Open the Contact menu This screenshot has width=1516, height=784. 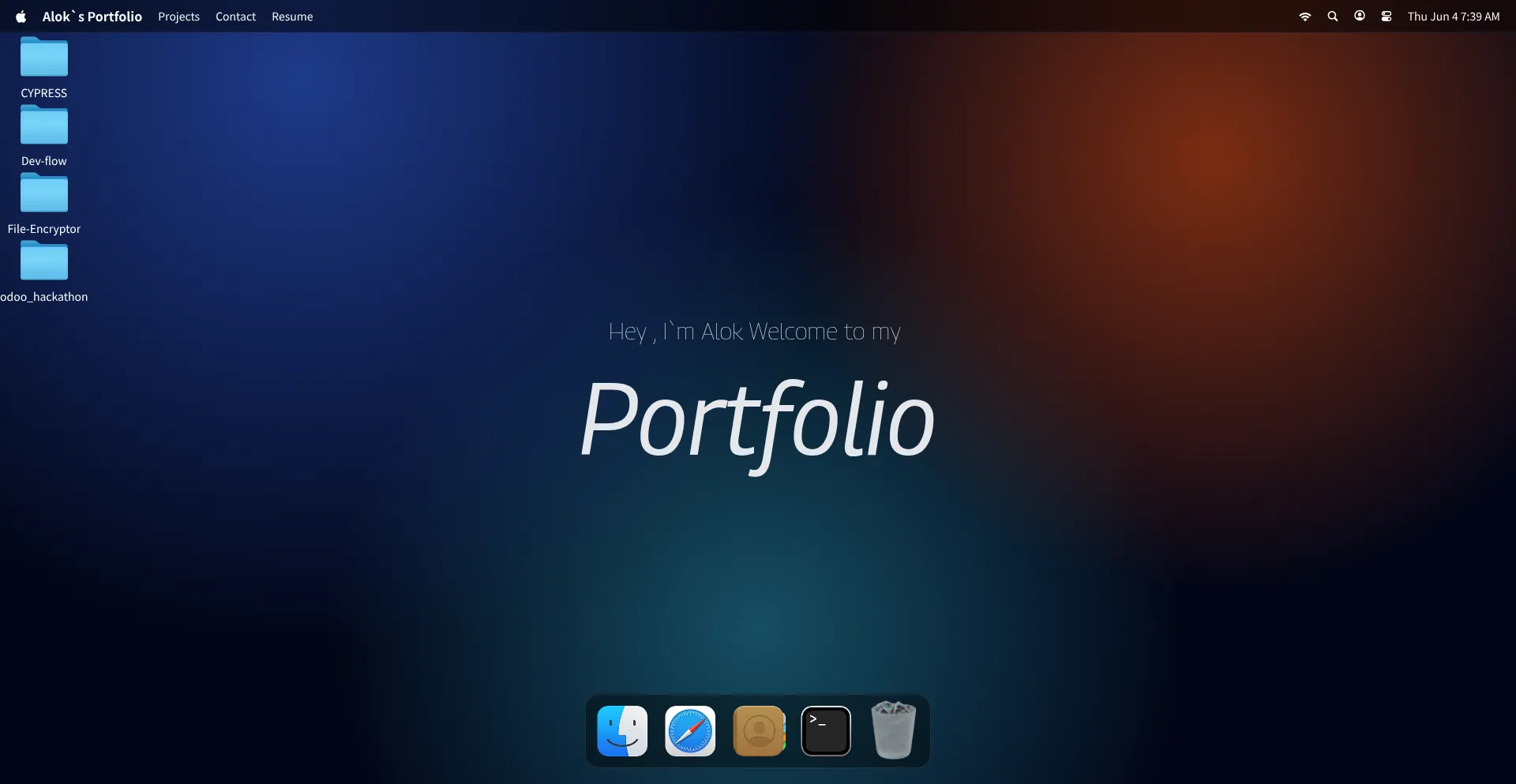point(235,17)
